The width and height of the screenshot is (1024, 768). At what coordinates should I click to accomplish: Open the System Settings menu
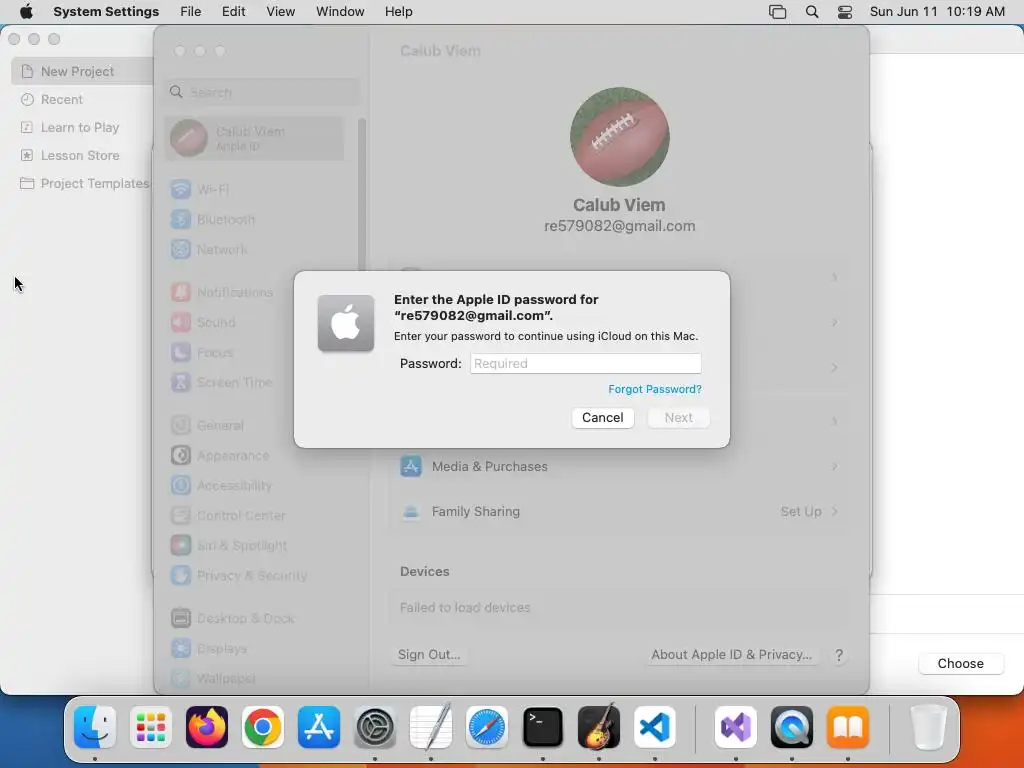pos(106,12)
